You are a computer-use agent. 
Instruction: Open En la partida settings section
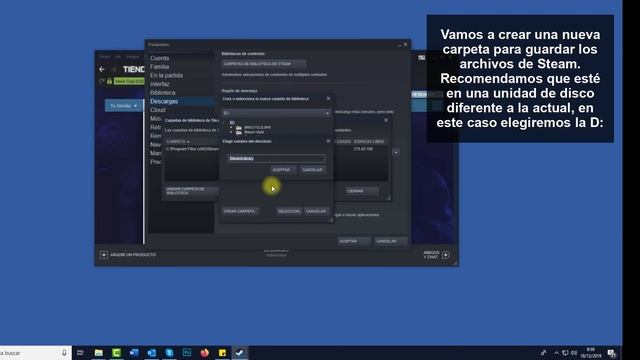[x=167, y=76]
